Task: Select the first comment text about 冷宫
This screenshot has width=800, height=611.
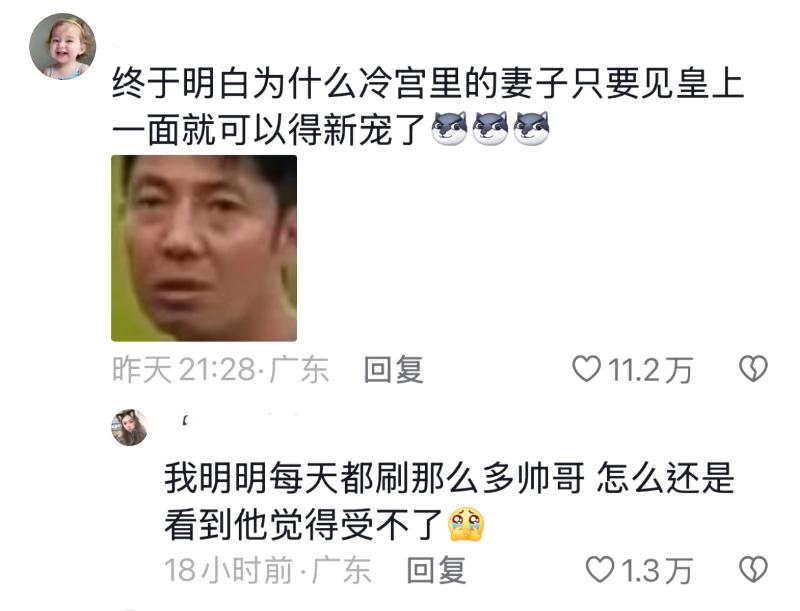Action: [x=428, y=107]
